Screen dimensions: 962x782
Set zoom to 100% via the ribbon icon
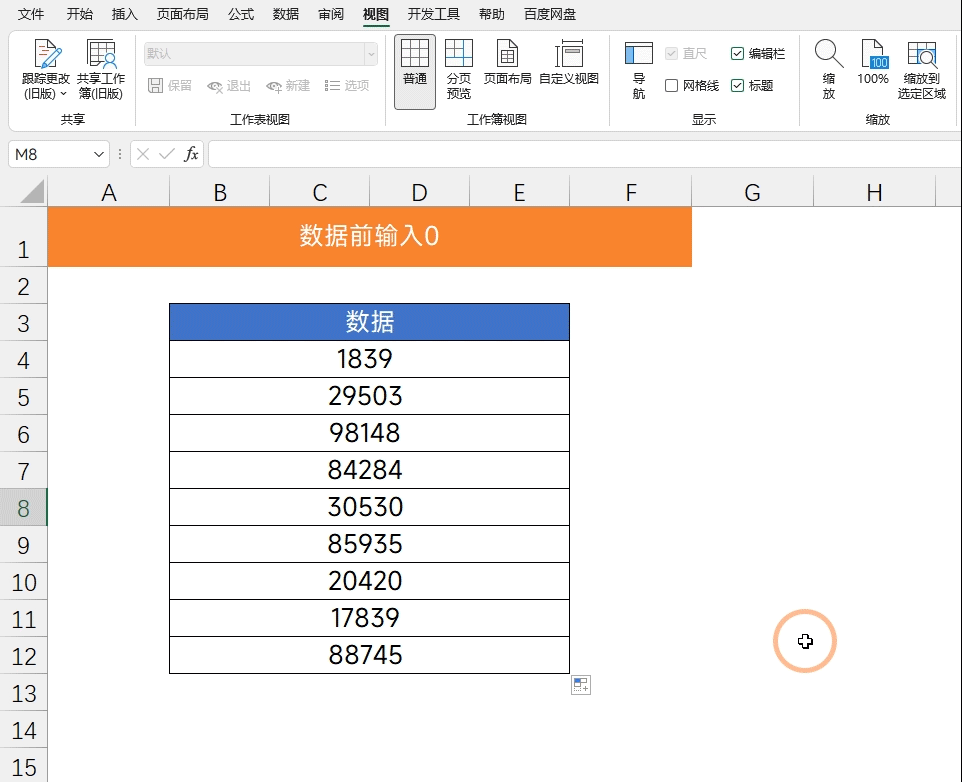(873, 68)
